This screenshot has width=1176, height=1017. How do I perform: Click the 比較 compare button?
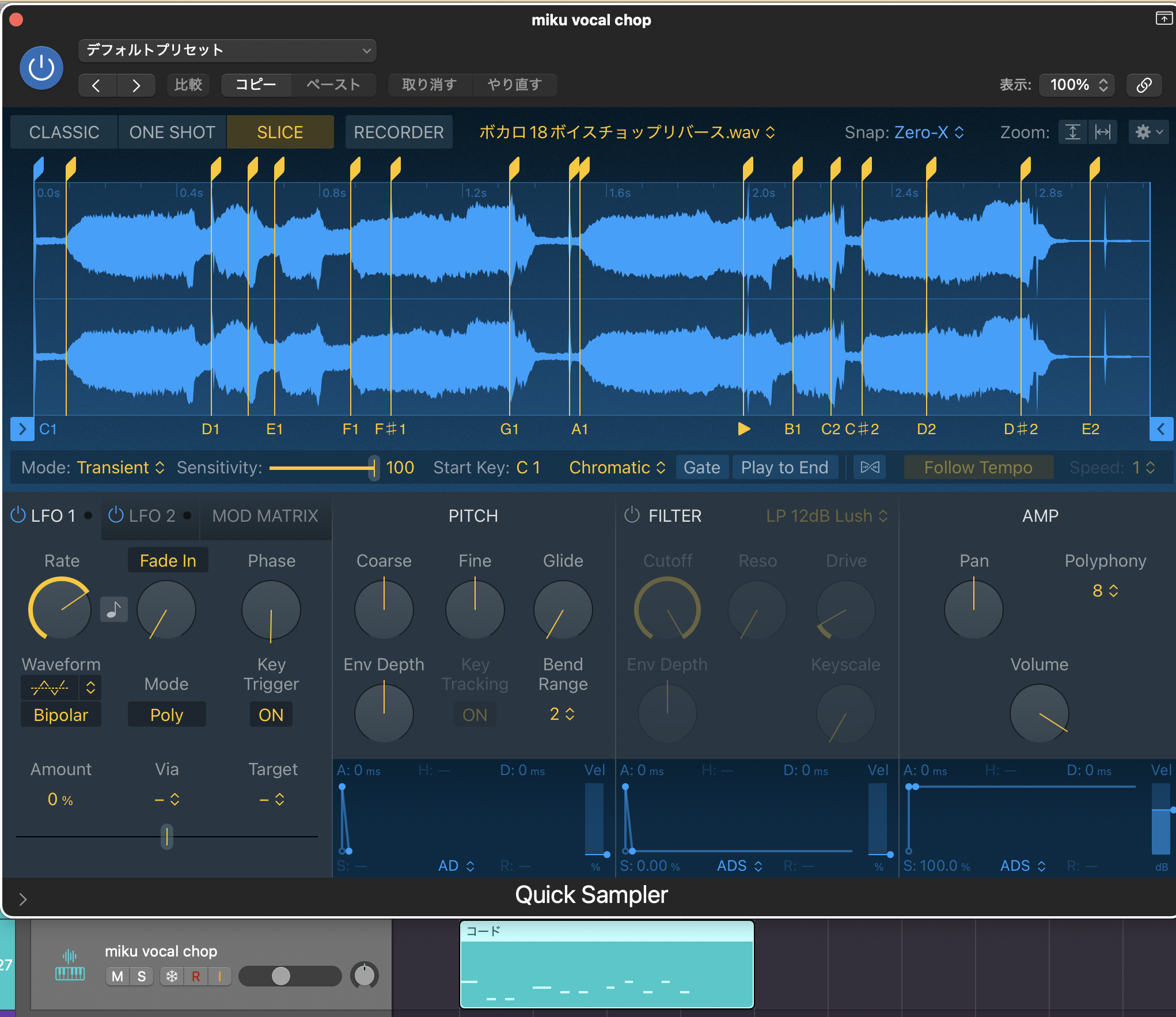tap(188, 85)
